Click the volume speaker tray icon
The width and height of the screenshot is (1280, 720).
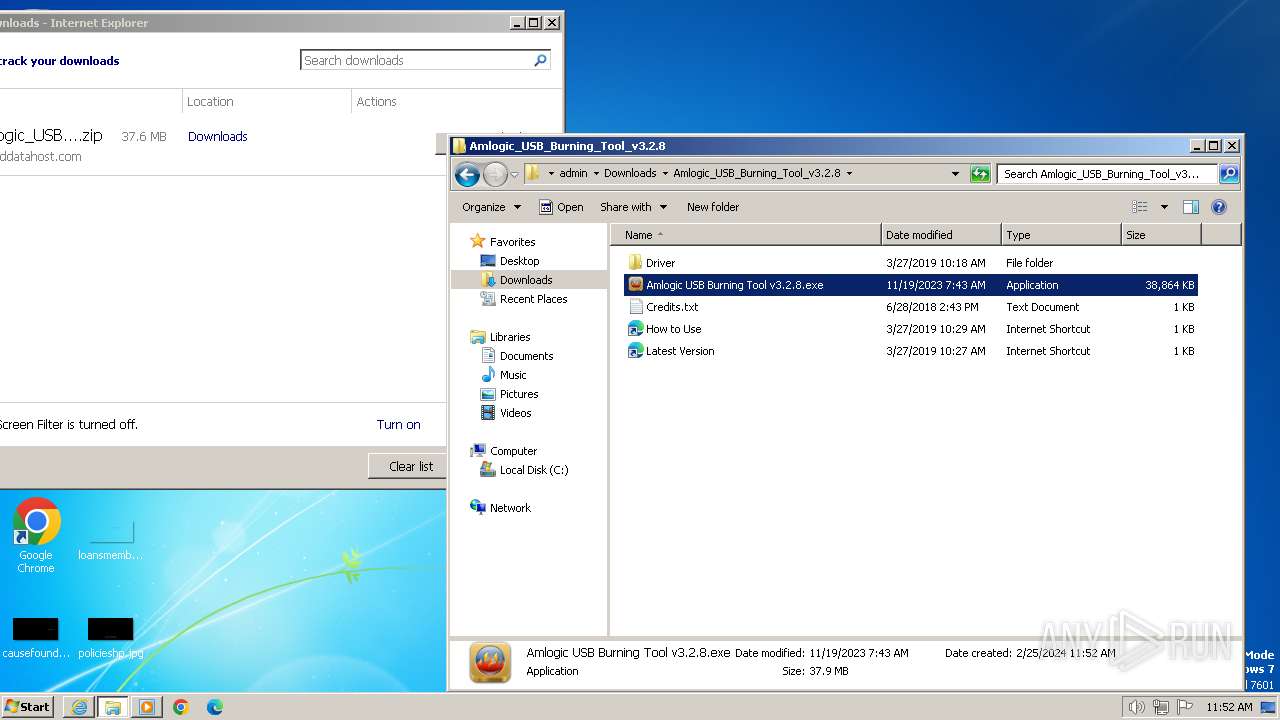(1136, 707)
